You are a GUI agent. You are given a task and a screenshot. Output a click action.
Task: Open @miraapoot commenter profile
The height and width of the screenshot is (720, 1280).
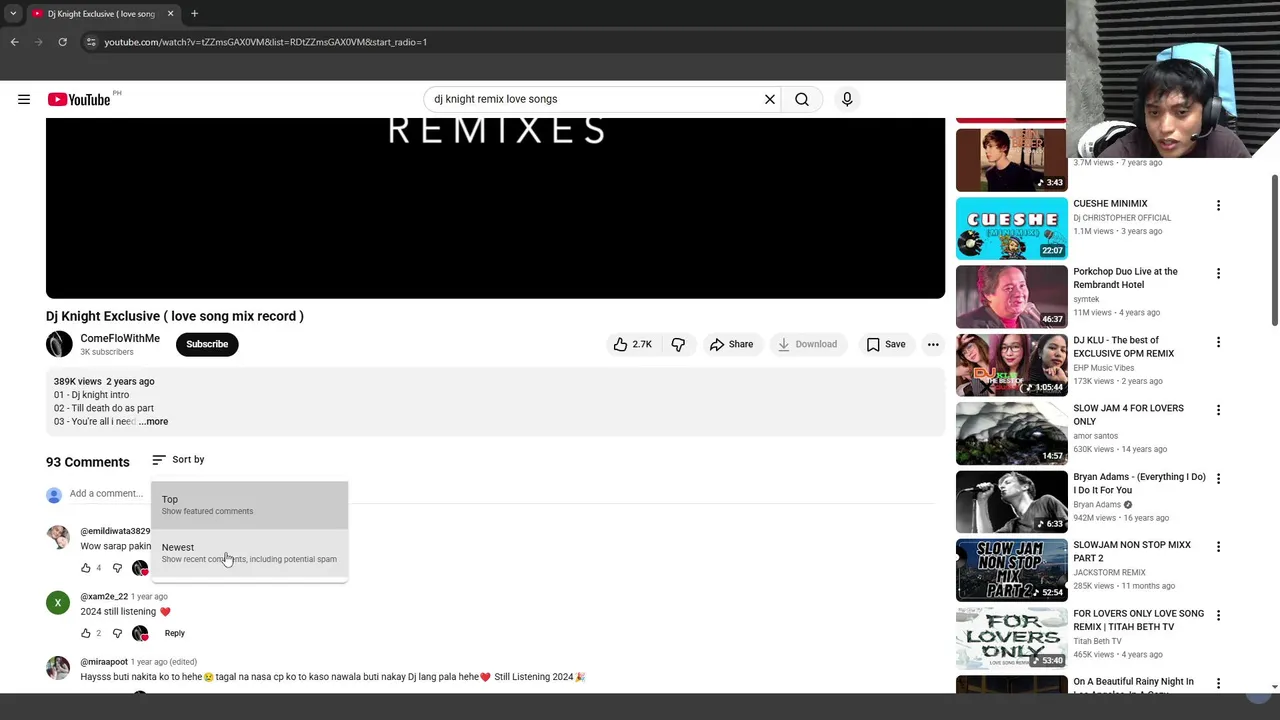point(104,662)
